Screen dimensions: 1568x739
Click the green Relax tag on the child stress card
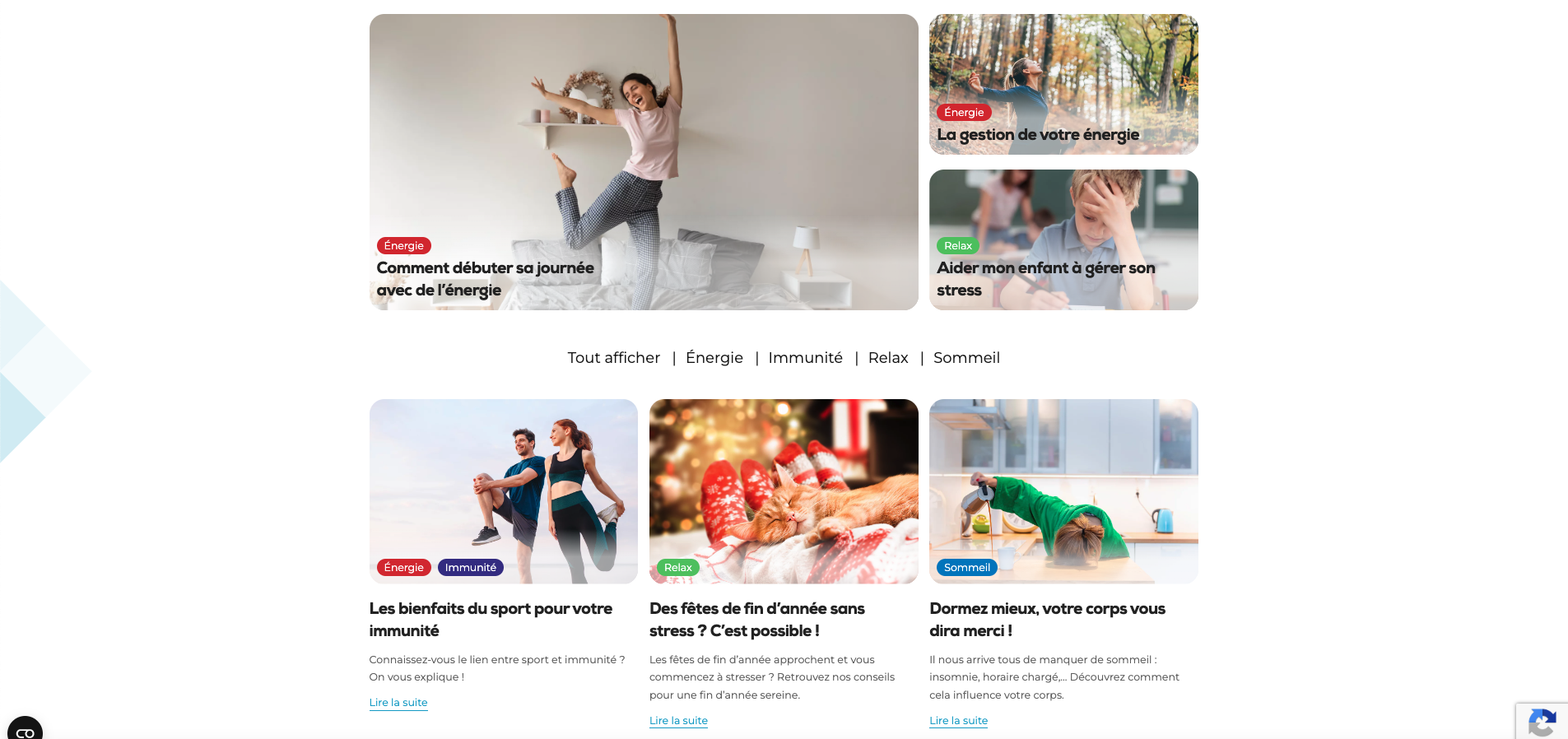(x=958, y=245)
